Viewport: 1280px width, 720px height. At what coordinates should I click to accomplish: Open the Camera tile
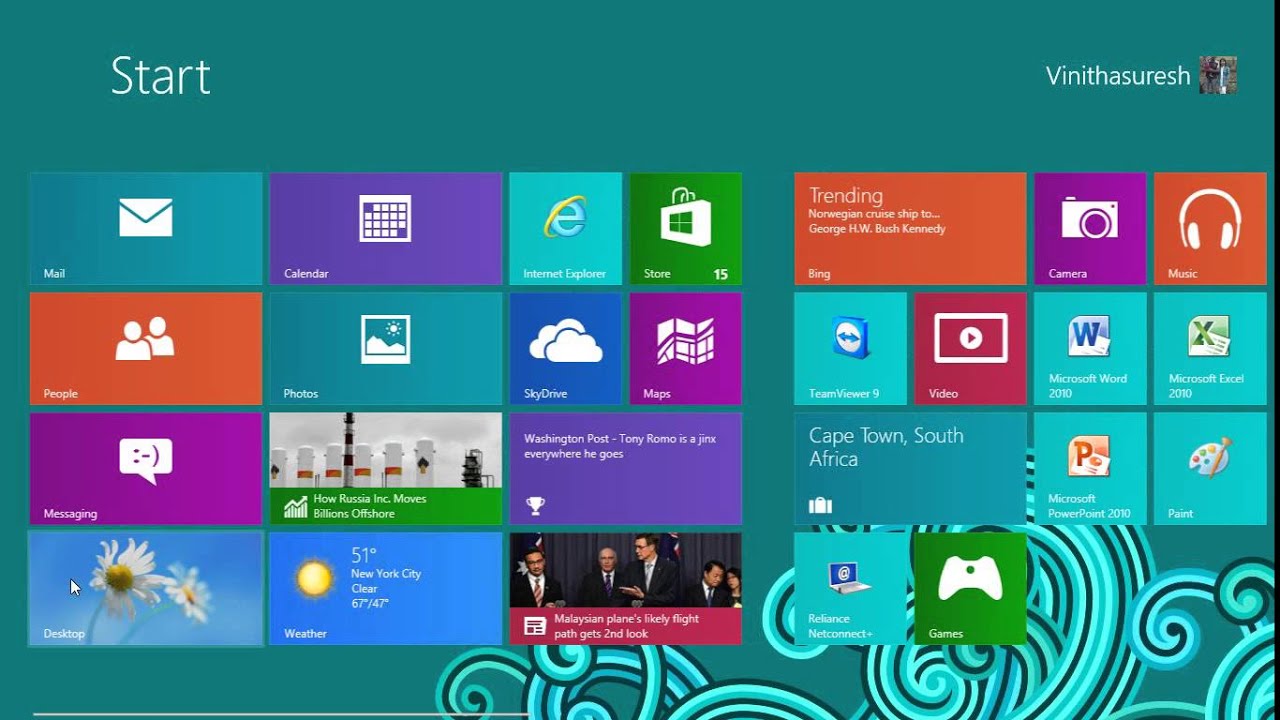(1090, 229)
